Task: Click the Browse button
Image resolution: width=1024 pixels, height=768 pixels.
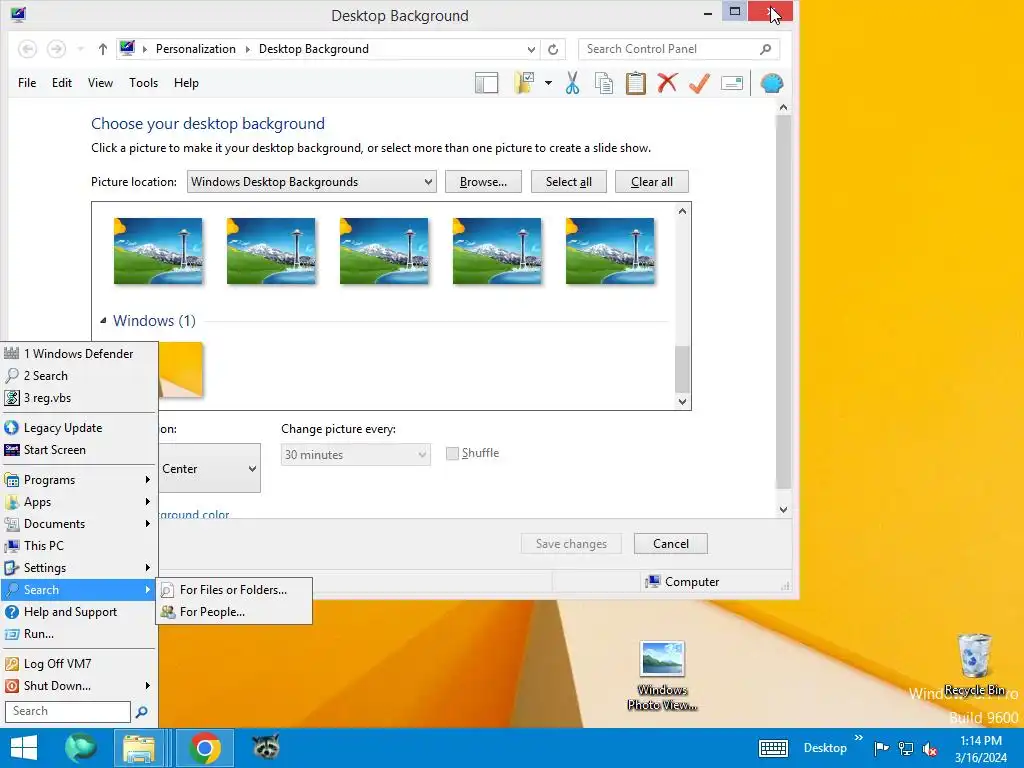Action: coord(483,182)
